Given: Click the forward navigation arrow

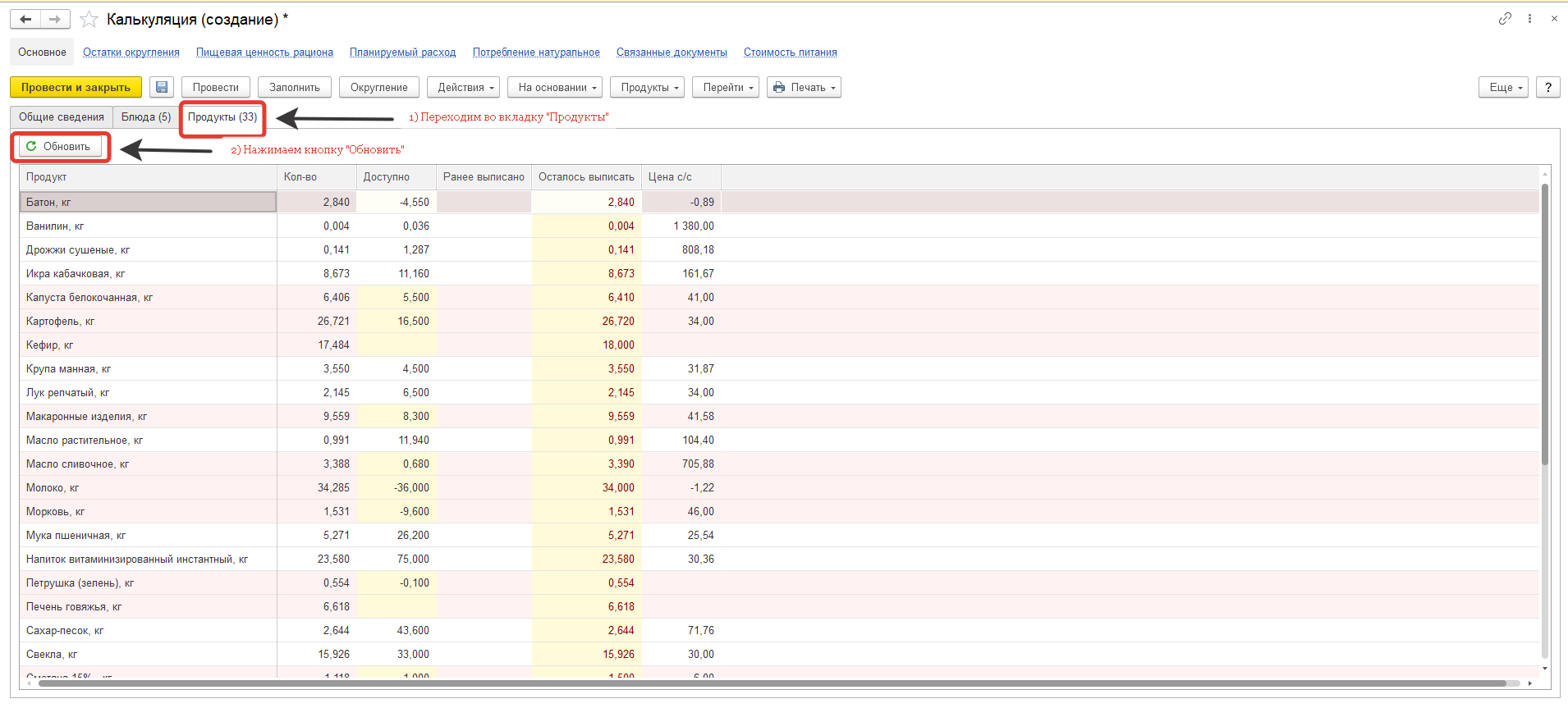Looking at the screenshot, I should click(x=55, y=19).
